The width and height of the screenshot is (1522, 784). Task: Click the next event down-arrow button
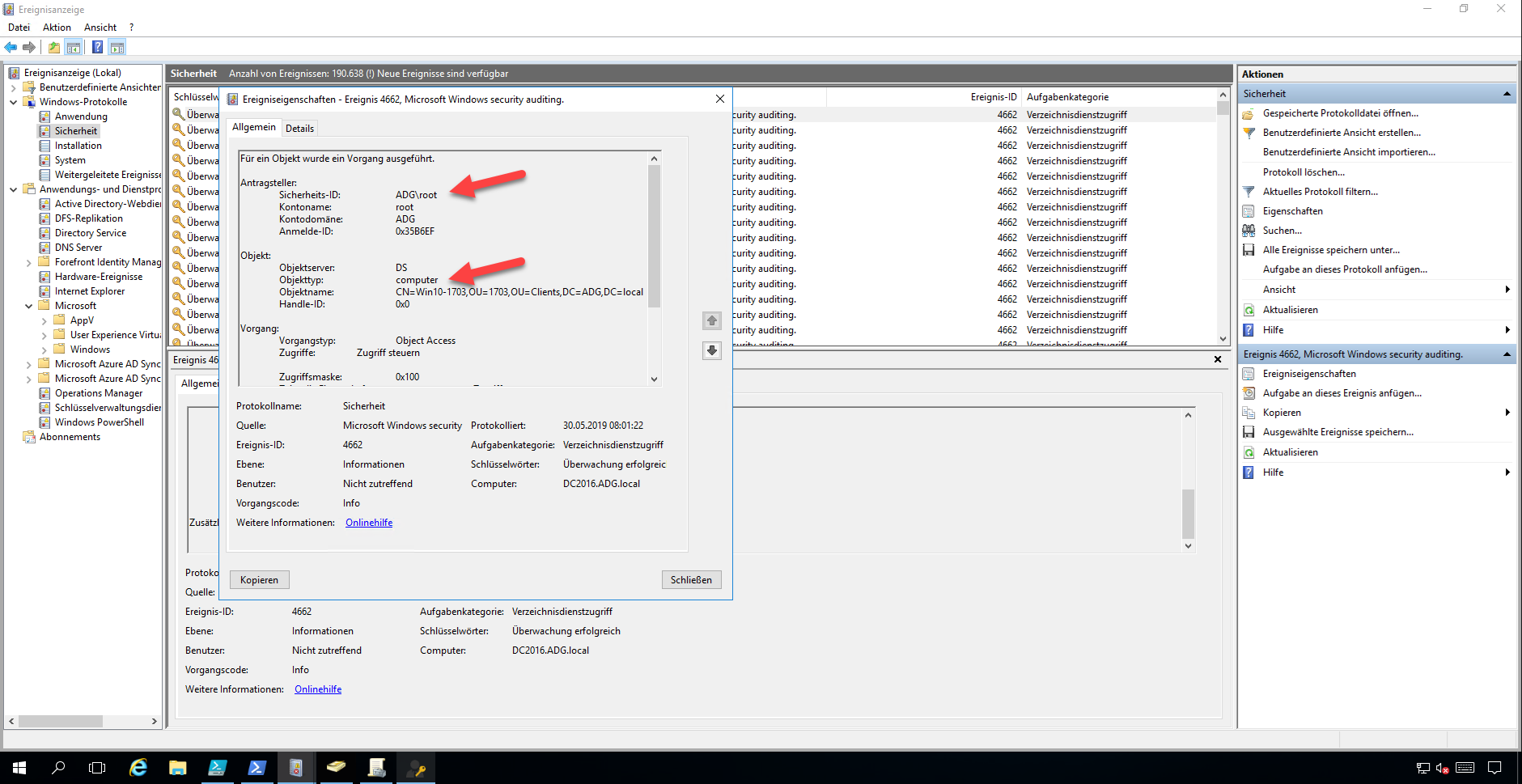(712, 350)
